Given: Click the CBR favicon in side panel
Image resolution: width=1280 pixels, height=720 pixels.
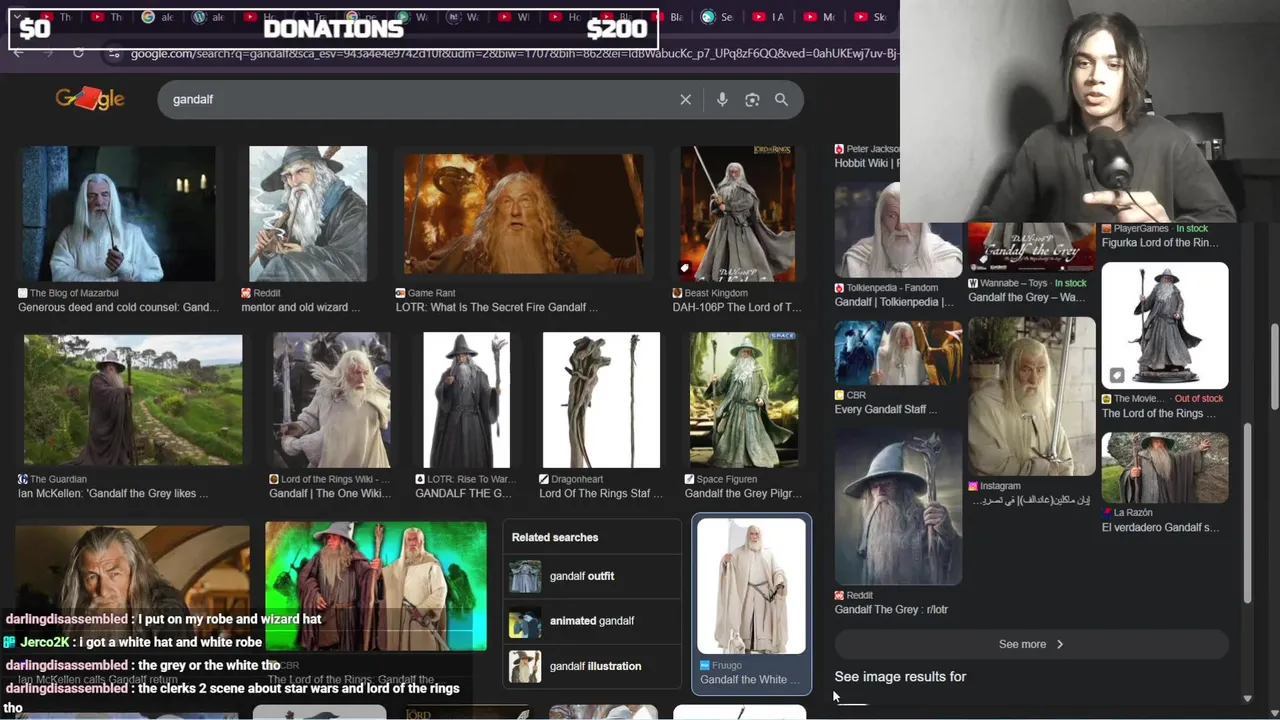Looking at the screenshot, I should [x=840, y=395].
